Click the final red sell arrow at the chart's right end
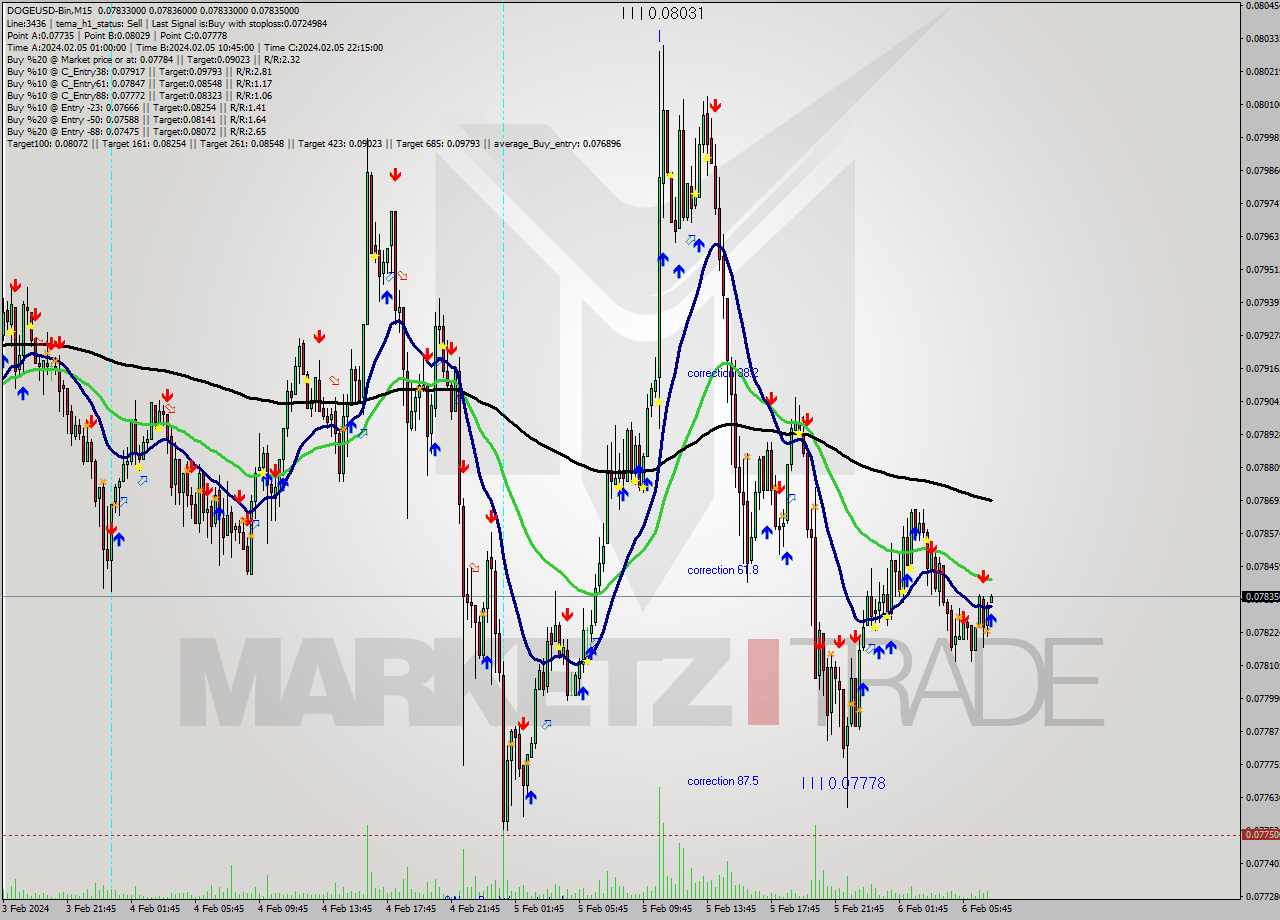 tap(983, 577)
